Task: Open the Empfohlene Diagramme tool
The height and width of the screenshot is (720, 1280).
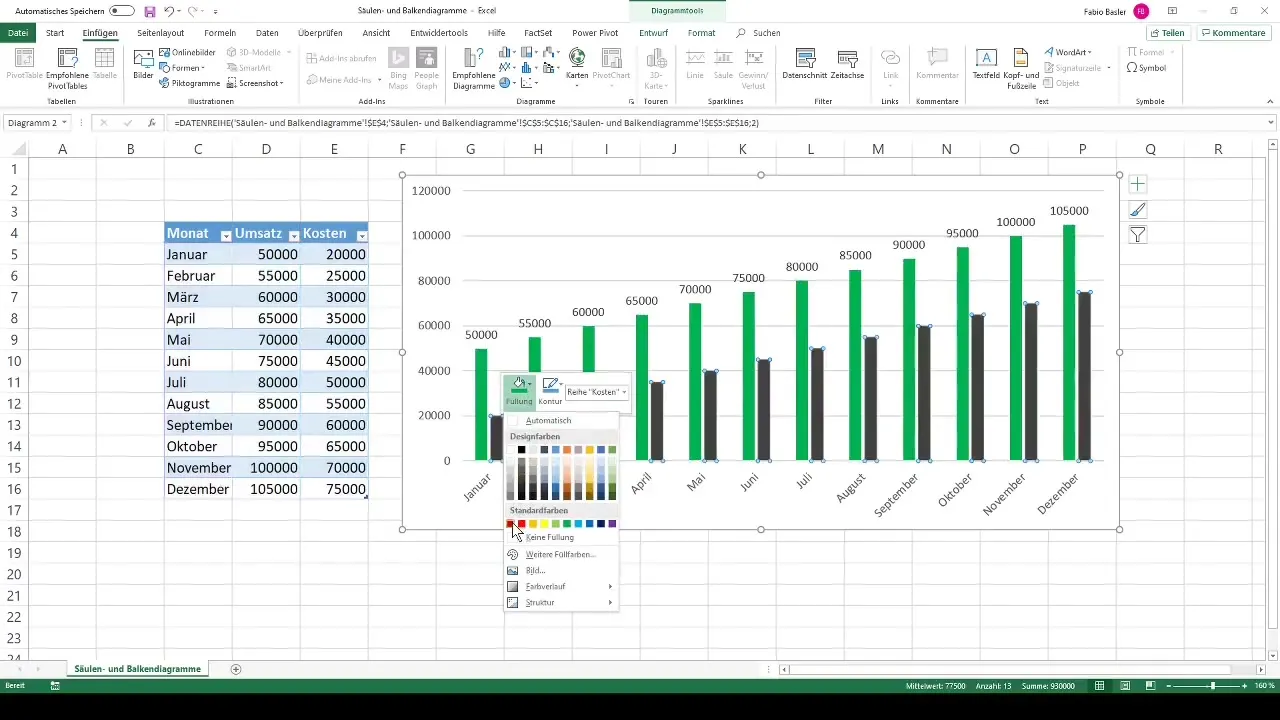Action: (475, 68)
